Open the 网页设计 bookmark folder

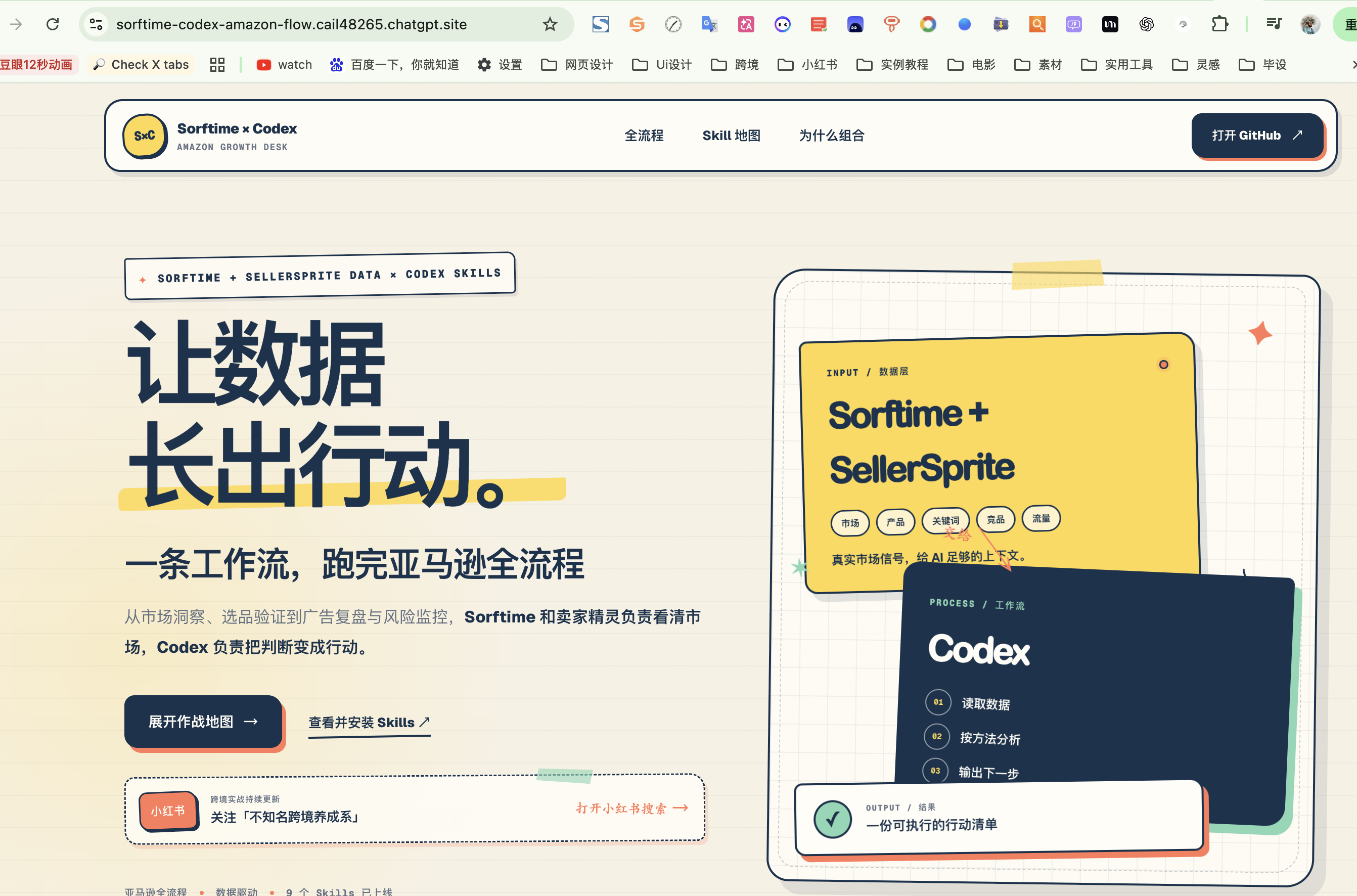point(576,65)
